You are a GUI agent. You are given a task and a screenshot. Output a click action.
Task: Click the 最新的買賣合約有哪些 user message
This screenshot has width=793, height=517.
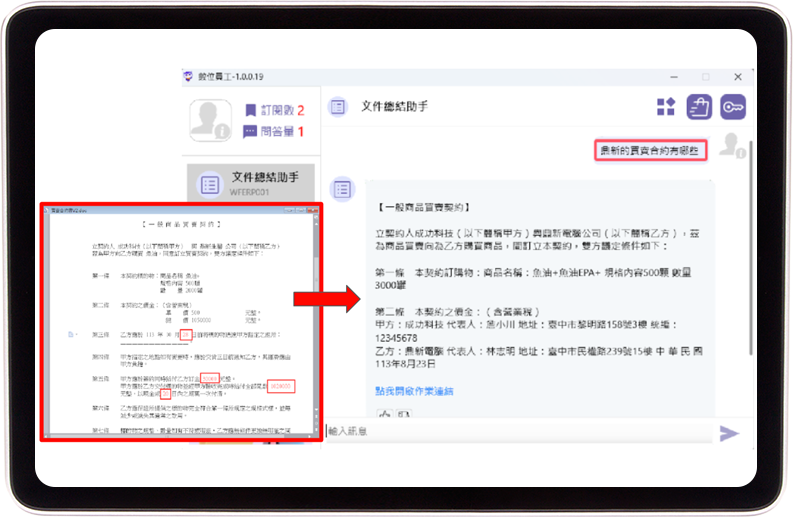(x=651, y=150)
